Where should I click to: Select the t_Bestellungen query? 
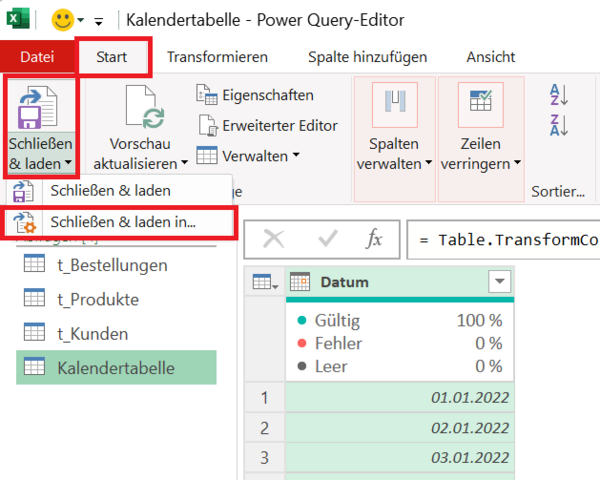(110, 265)
